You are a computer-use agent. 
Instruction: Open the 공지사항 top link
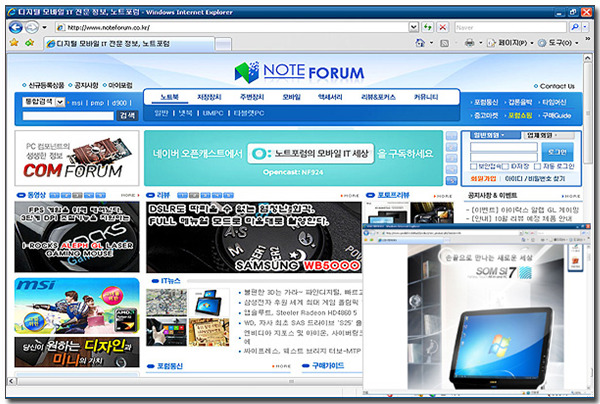pyautogui.click(x=84, y=85)
